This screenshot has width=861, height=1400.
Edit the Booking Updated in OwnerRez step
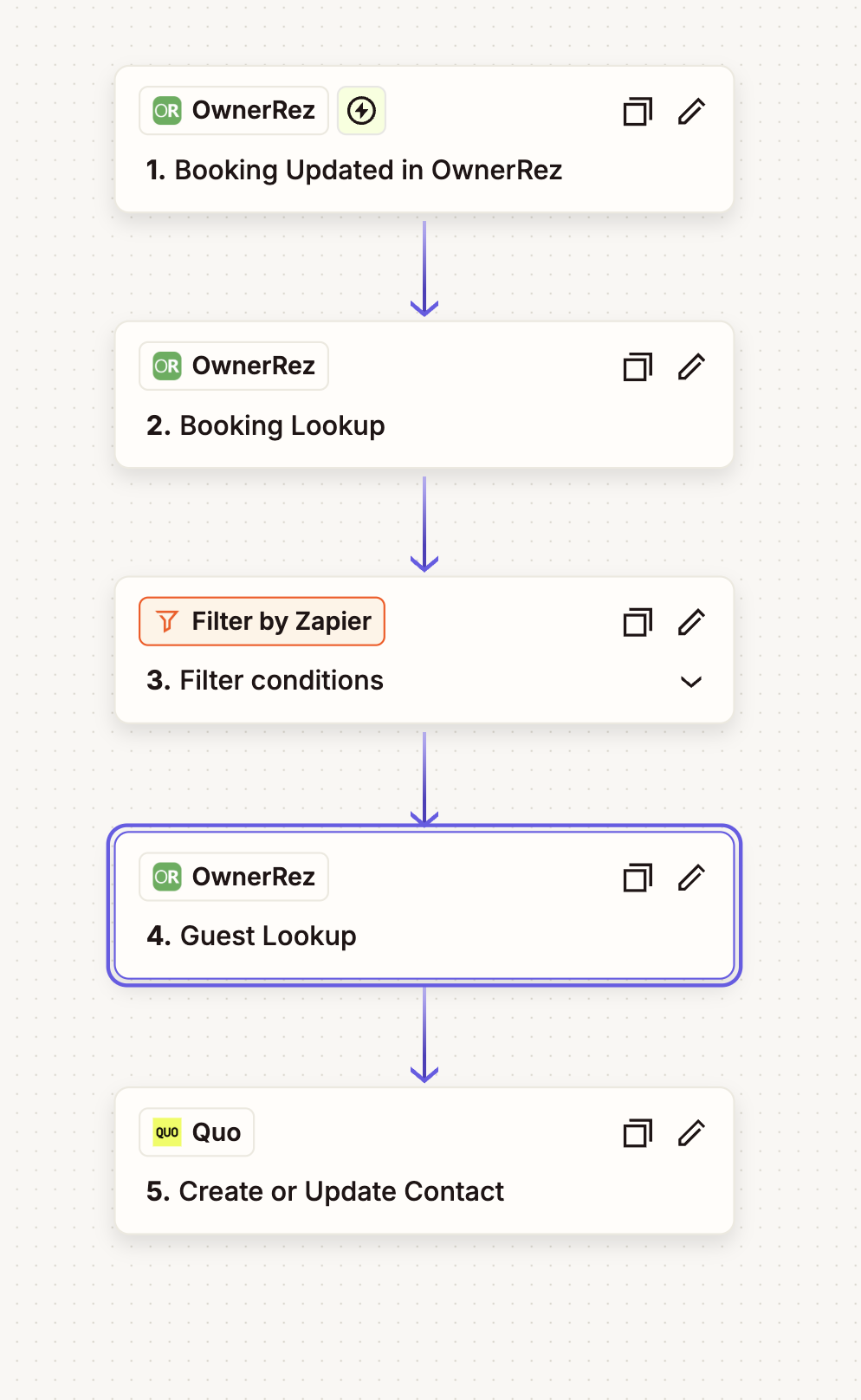point(691,112)
